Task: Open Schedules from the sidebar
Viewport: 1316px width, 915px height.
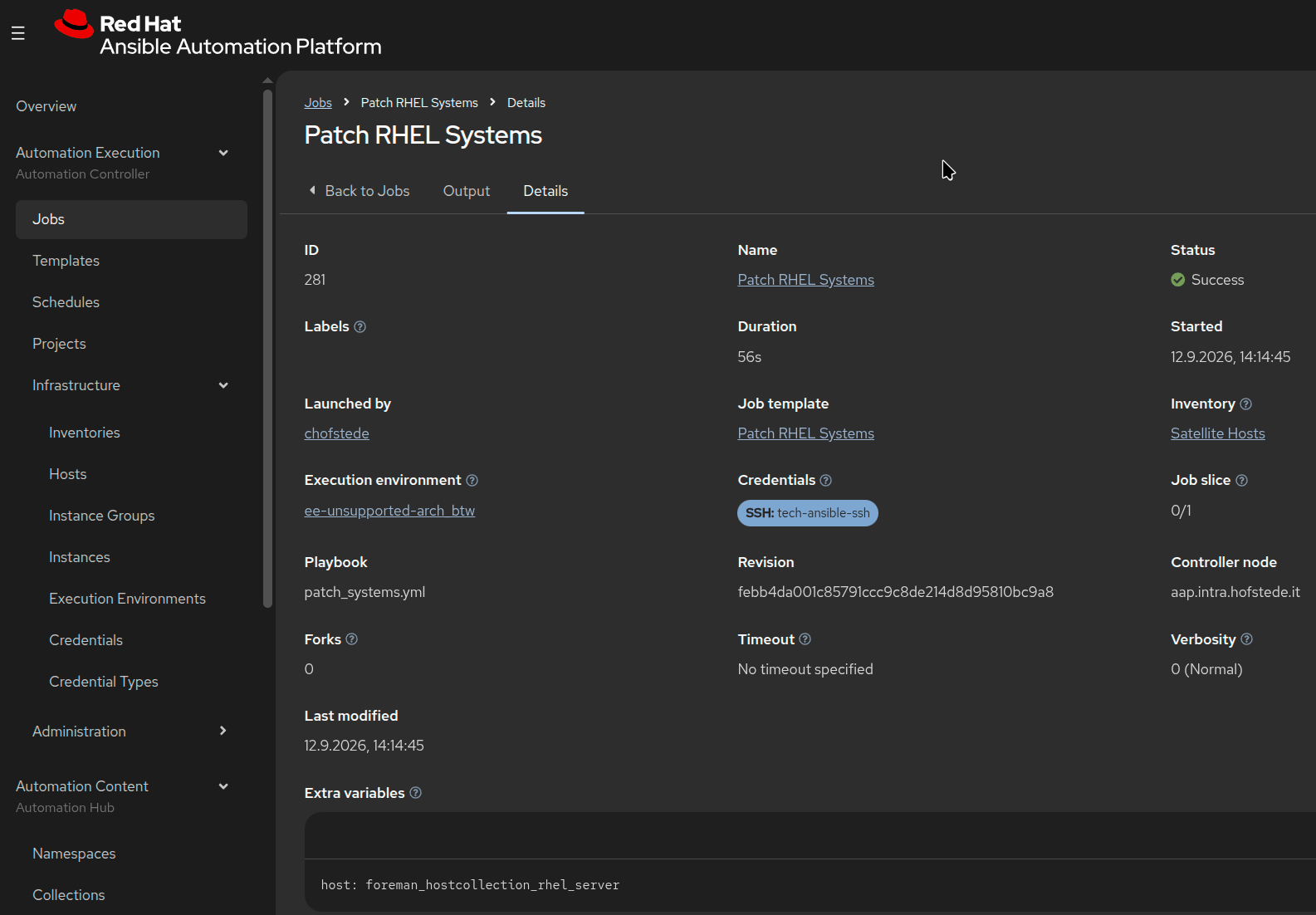Action: point(66,302)
